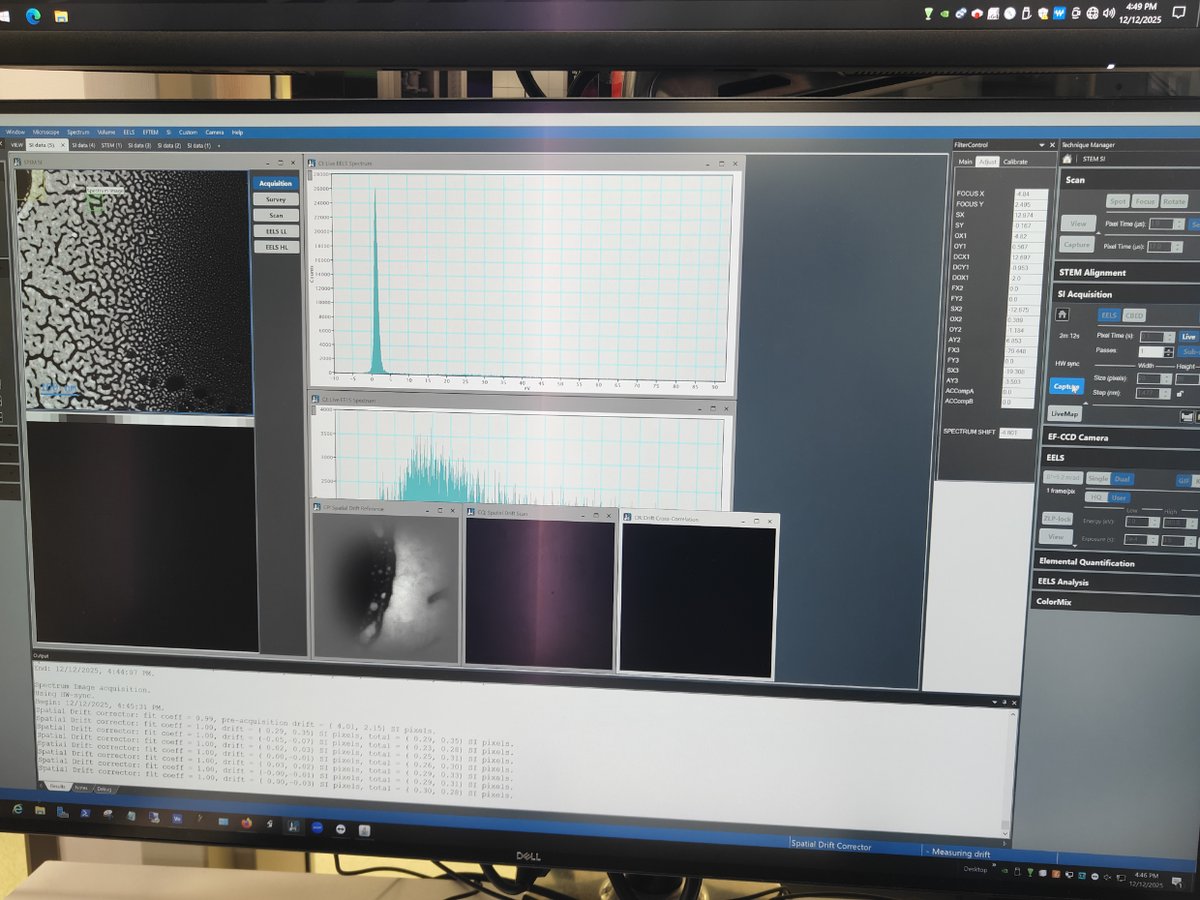Viewport: 1200px width, 900px height.
Task: Open the EFTEM menu
Action: click(x=151, y=132)
